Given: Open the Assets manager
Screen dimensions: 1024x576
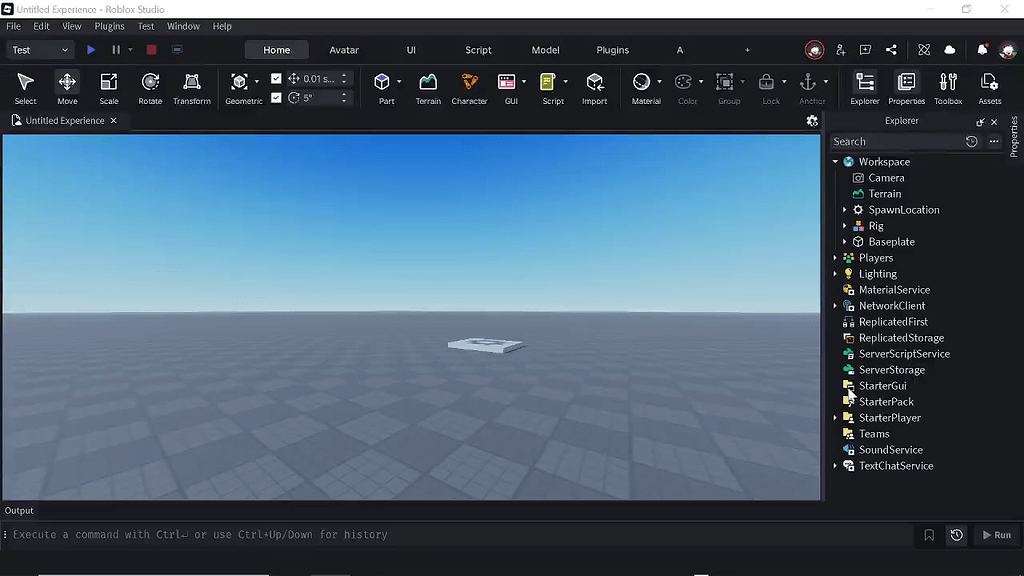Looking at the screenshot, I should coord(989,88).
